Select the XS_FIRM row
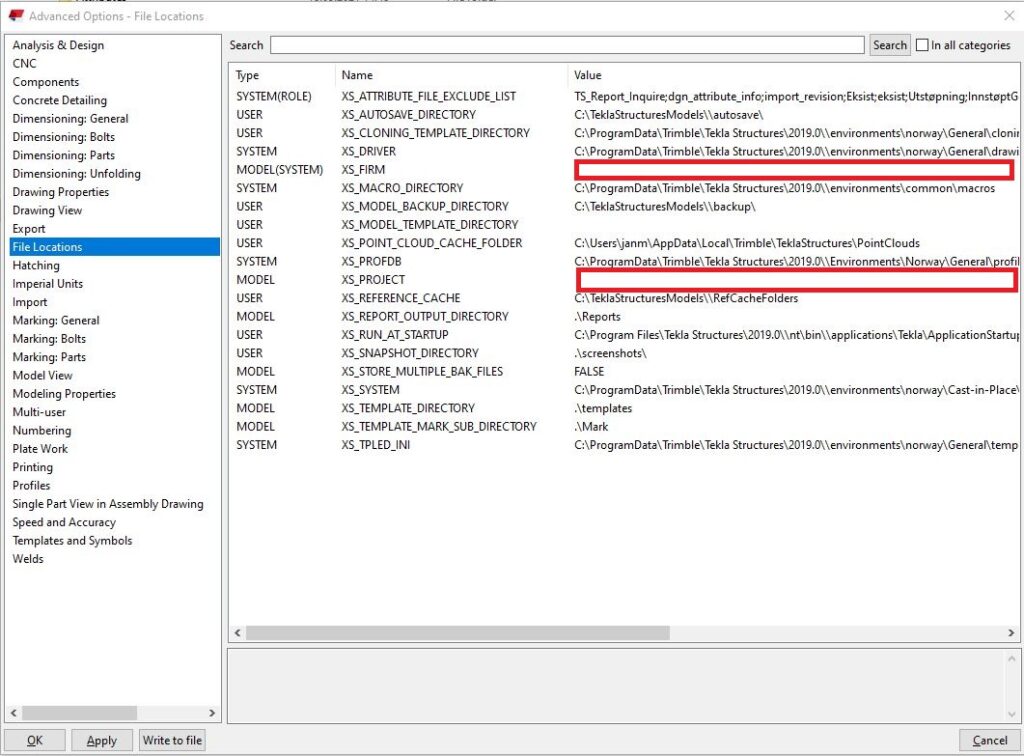This screenshot has width=1024, height=756. pos(363,170)
